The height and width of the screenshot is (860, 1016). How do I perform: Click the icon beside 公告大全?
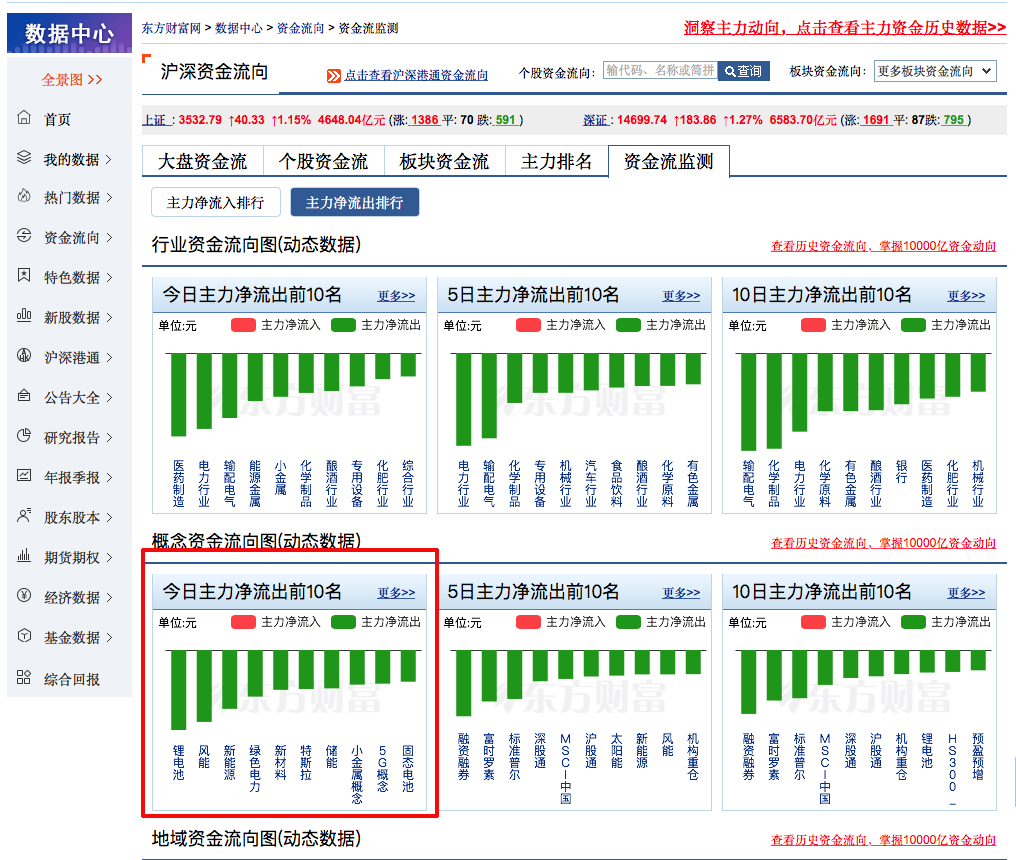point(24,395)
